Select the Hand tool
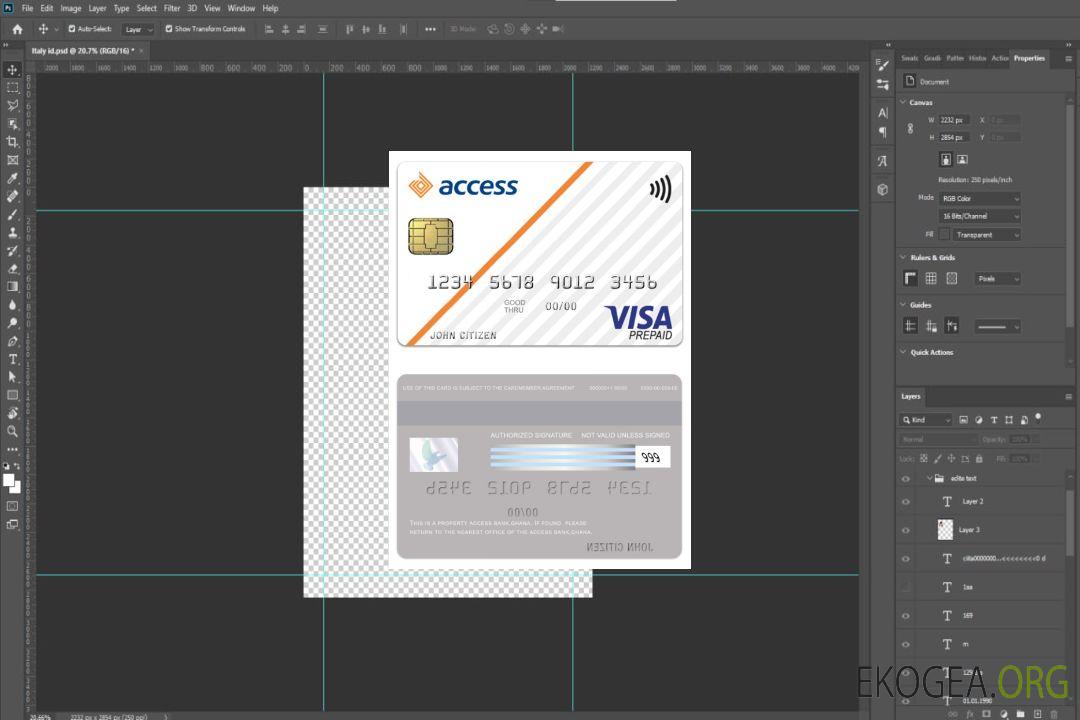Viewport: 1080px width, 720px height. [x=12, y=413]
